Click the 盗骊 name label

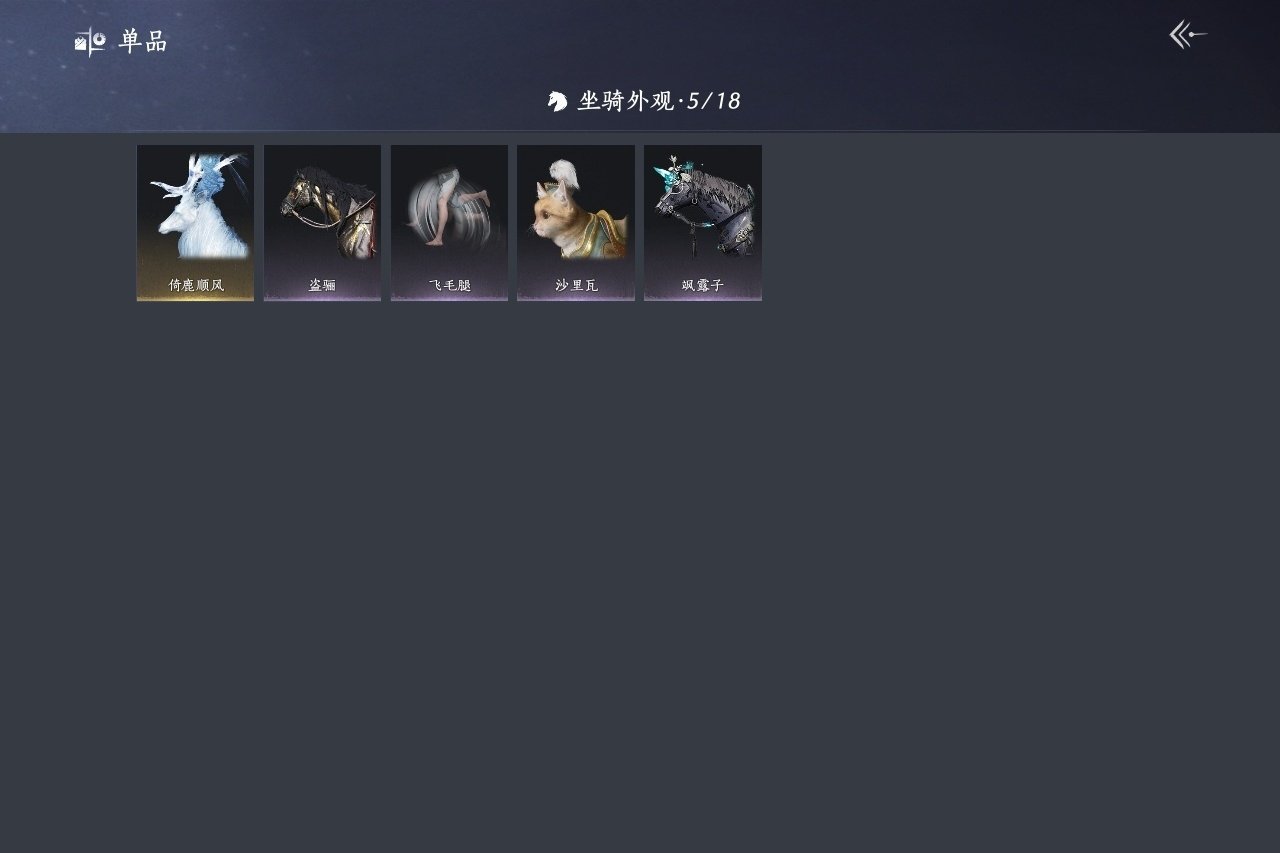(x=322, y=285)
